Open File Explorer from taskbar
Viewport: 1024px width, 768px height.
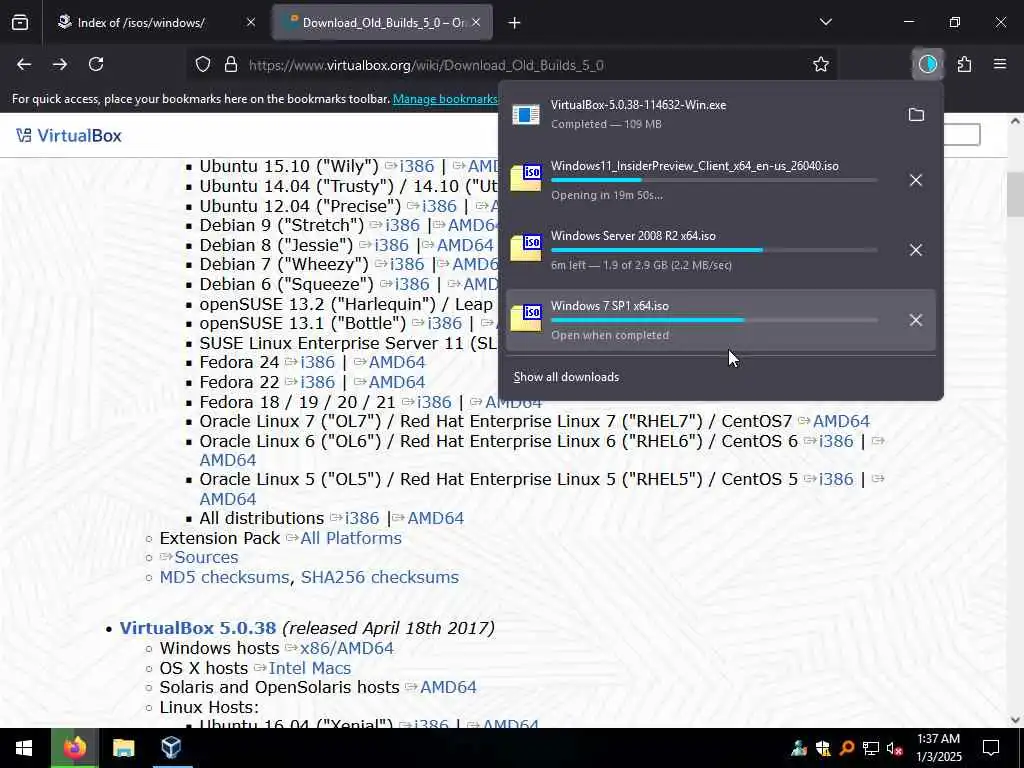[123, 748]
